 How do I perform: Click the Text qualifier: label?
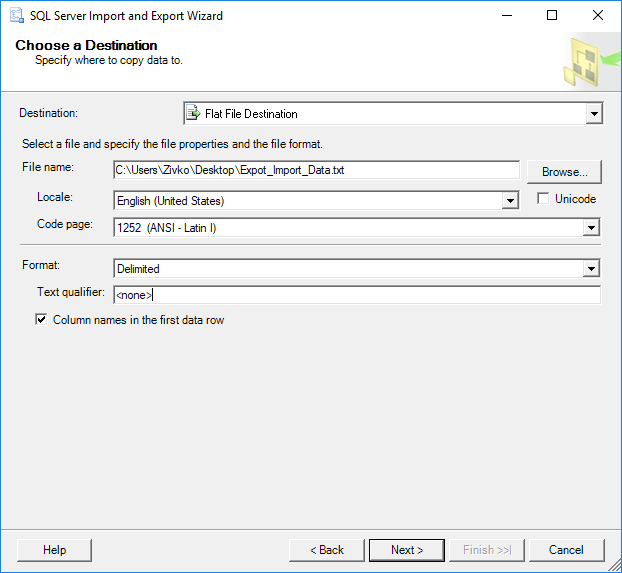click(71, 292)
